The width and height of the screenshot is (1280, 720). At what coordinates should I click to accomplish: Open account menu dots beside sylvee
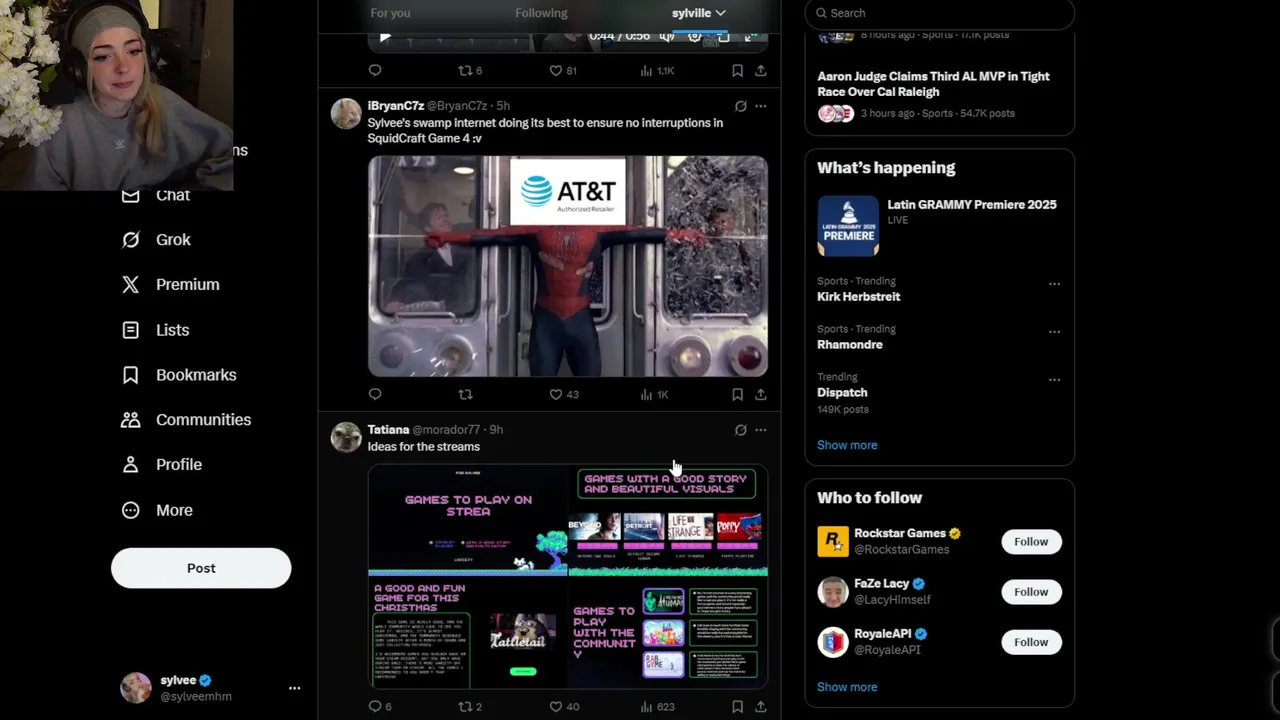[x=294, y=688]
